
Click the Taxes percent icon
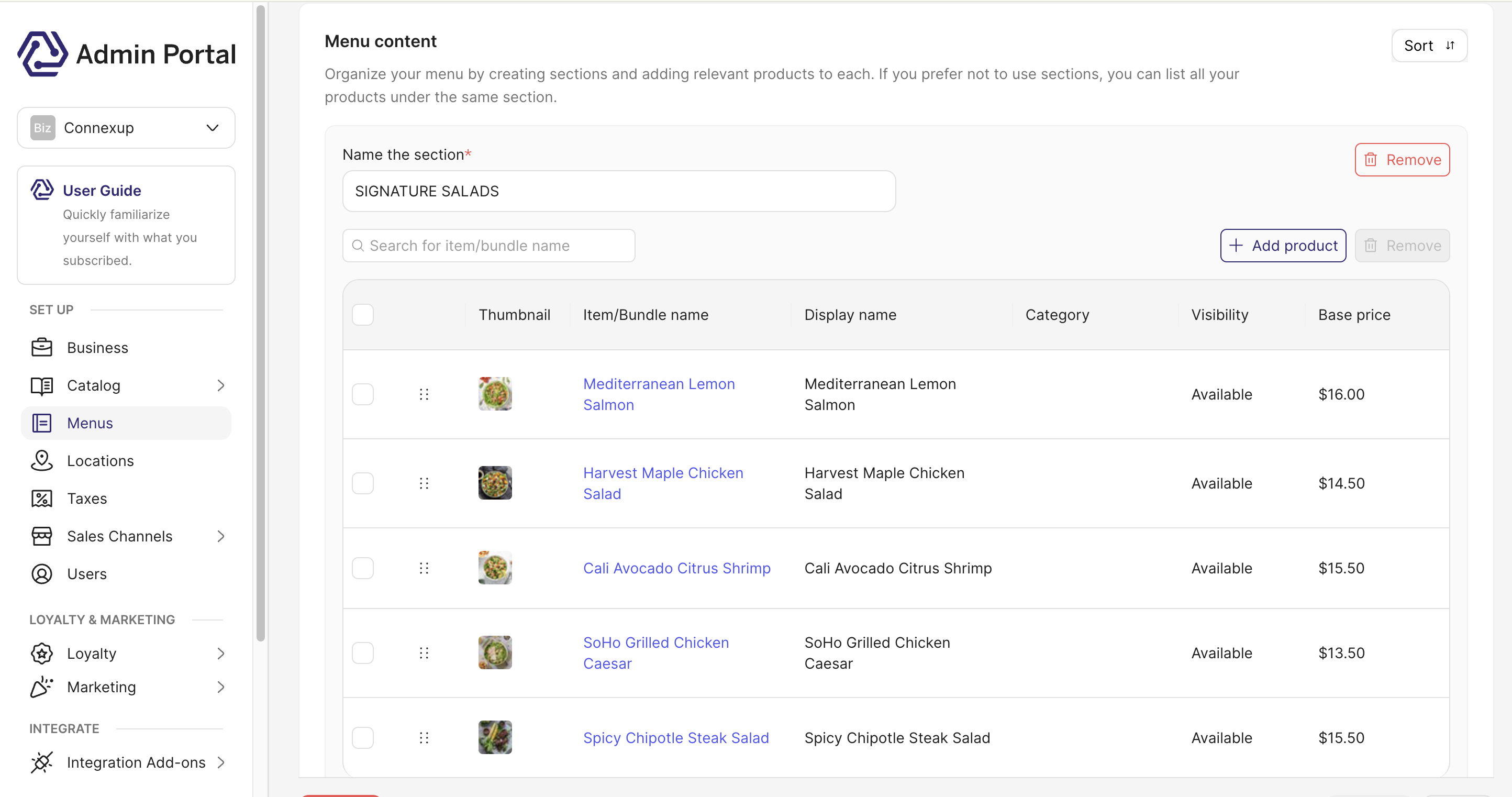point(42,499)
